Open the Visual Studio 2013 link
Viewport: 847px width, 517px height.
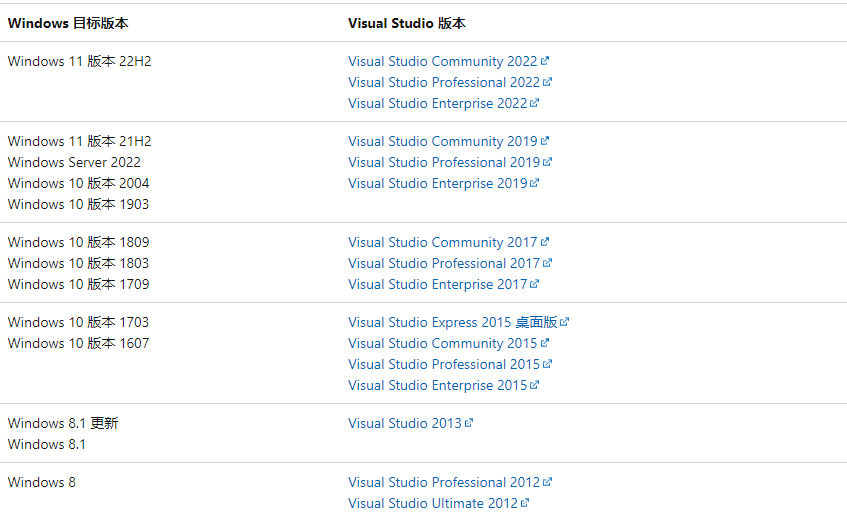[x=405, y=423]
